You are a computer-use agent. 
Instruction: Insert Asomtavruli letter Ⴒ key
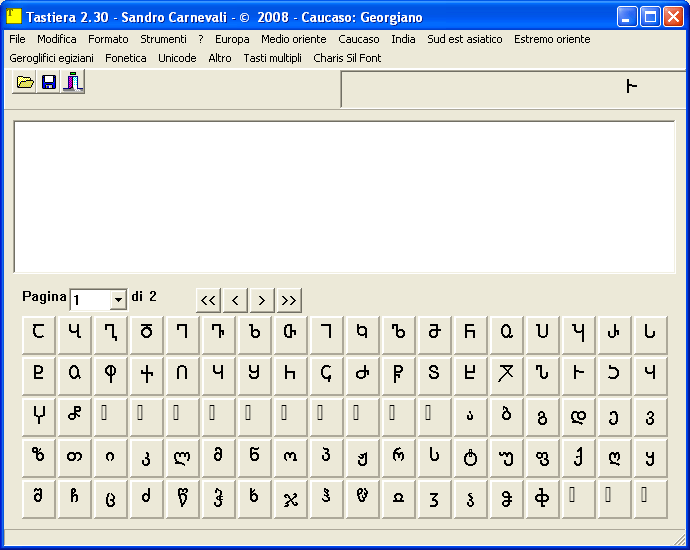(39, 376)
